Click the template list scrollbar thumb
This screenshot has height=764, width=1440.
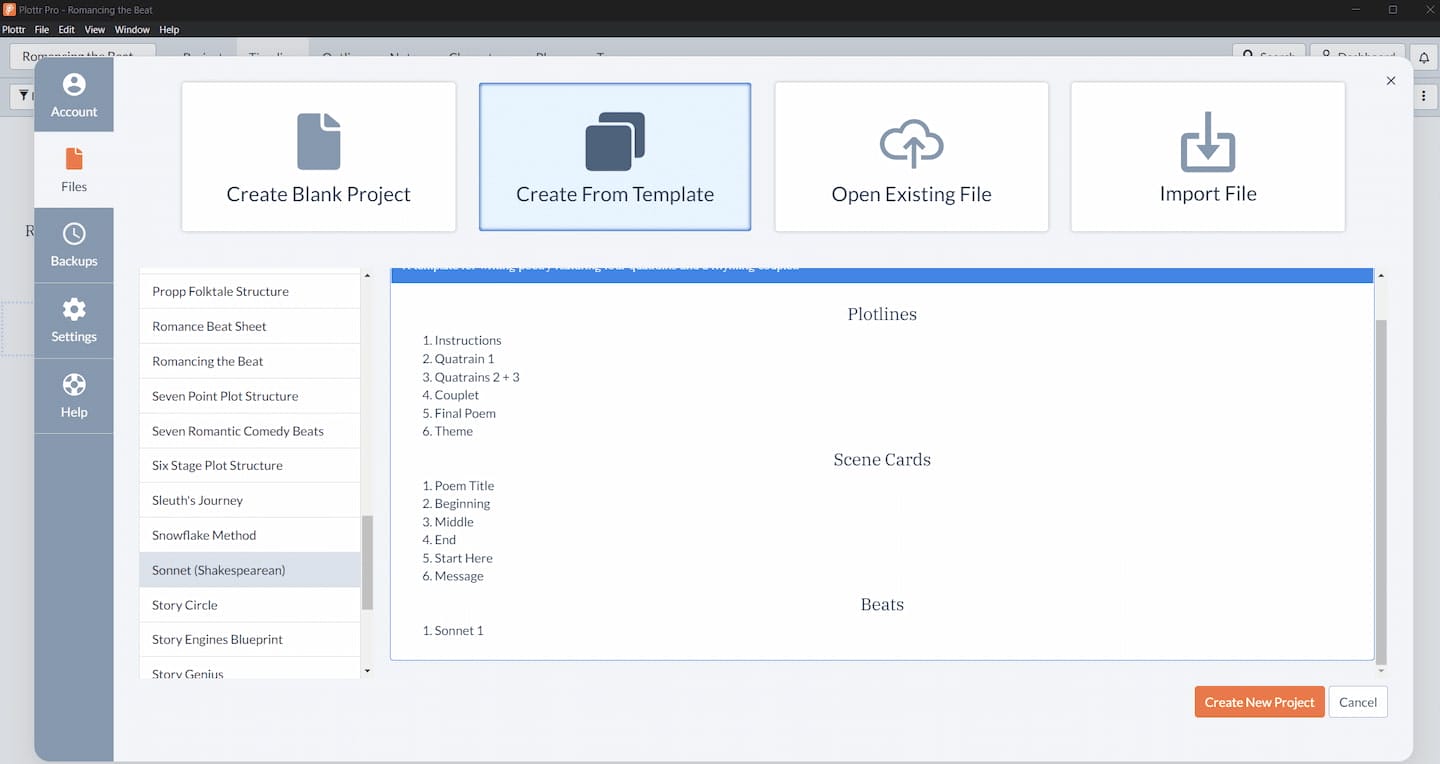[x=367, y=562]
